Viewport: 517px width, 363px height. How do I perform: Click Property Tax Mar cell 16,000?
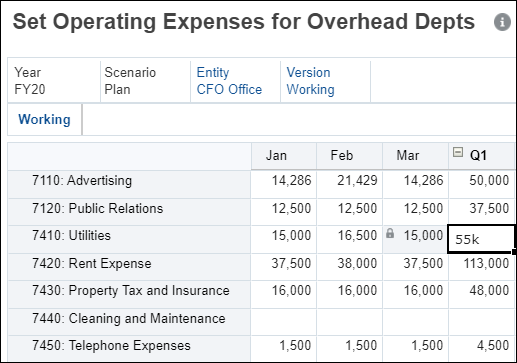415,294
